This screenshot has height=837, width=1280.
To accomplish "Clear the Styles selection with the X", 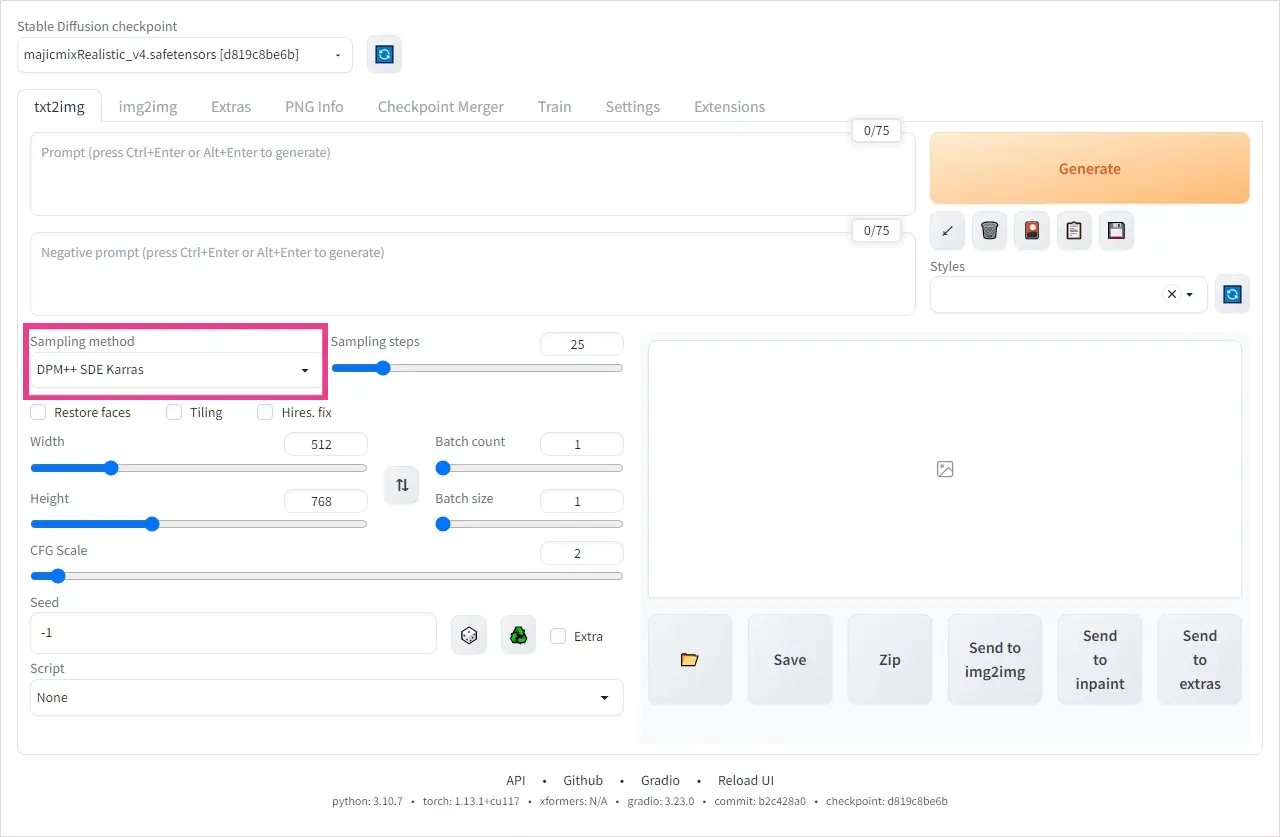I will [1171, 294].
